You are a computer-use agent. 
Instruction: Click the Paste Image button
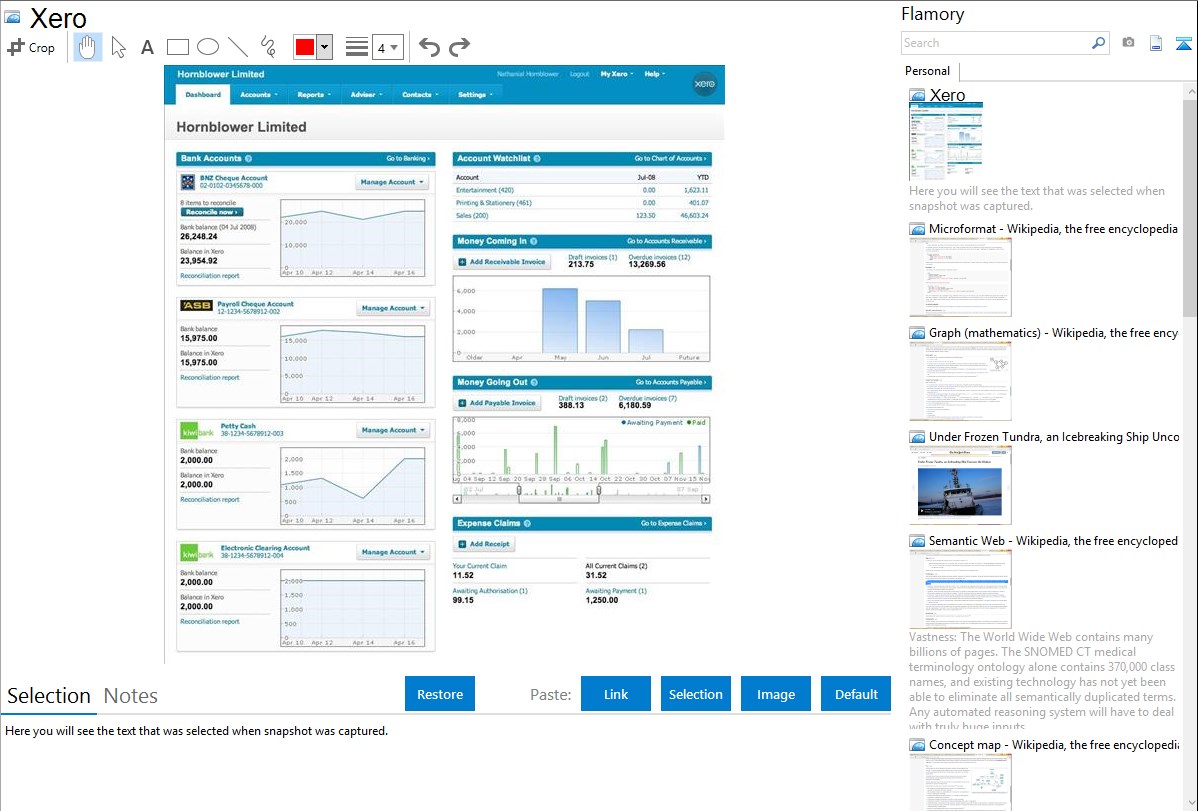775,694
